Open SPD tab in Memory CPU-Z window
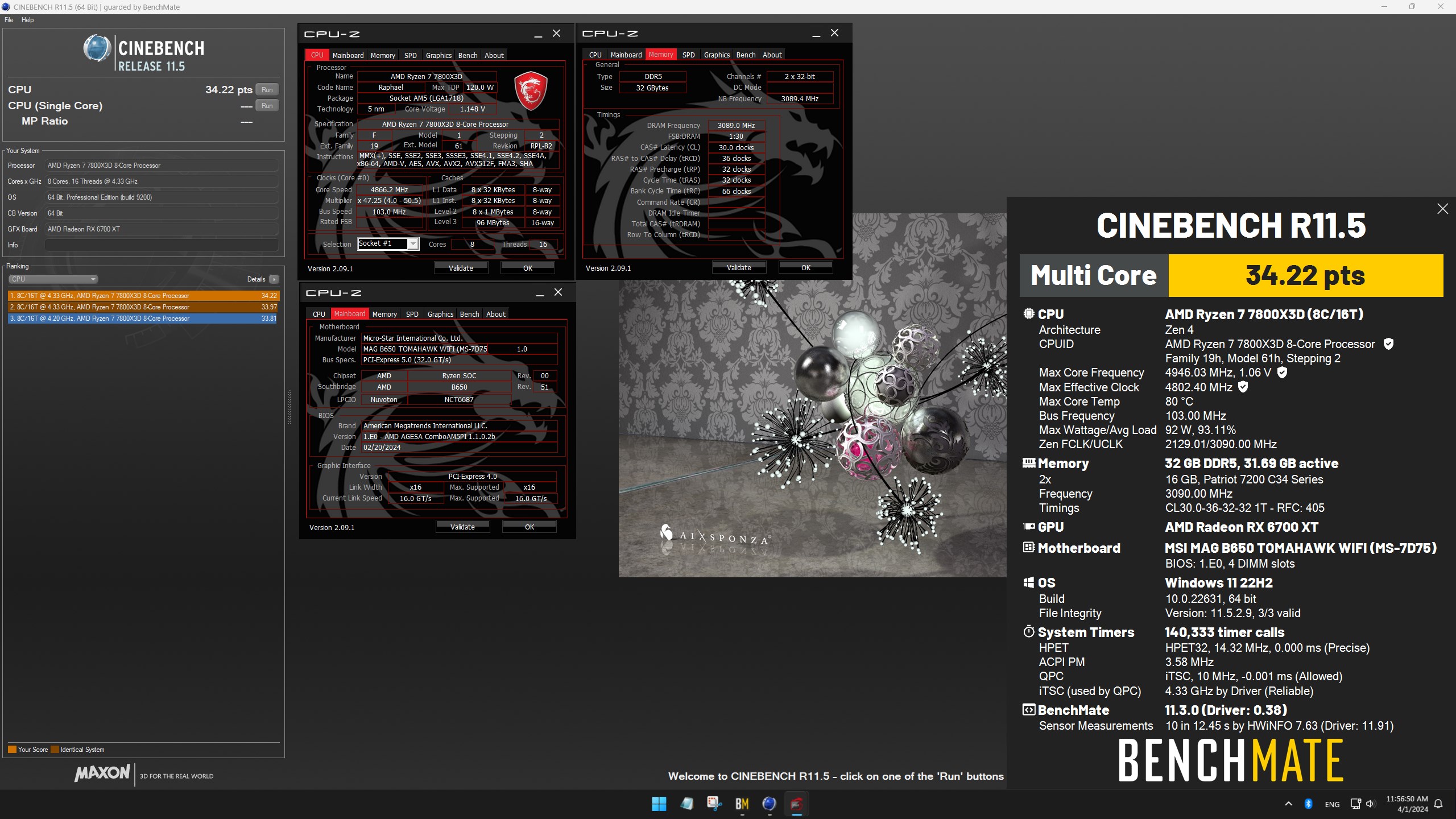 click(x=689, y=55)
